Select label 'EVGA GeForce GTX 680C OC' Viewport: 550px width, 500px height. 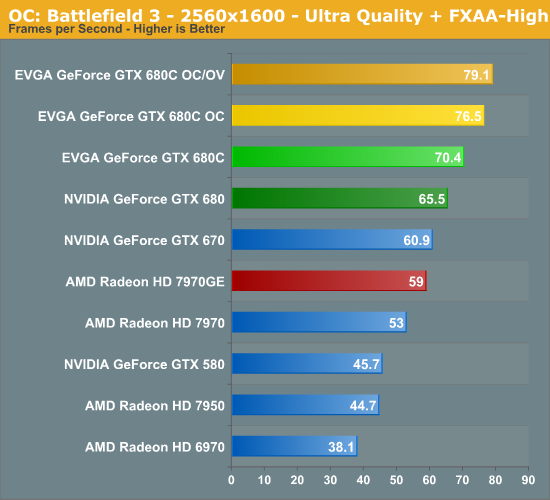tap(131, 116)
